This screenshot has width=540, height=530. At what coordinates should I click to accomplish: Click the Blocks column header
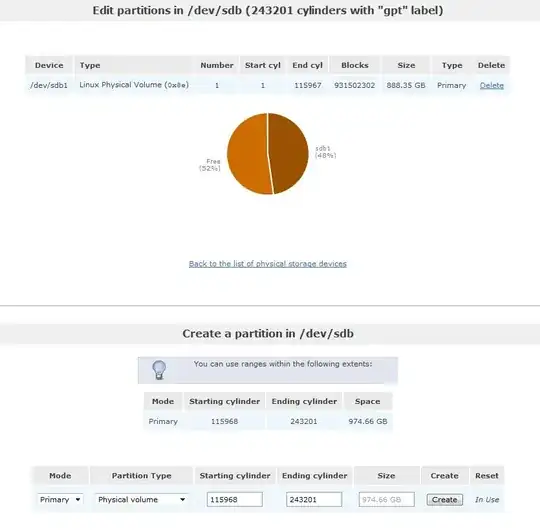(355, 65)
